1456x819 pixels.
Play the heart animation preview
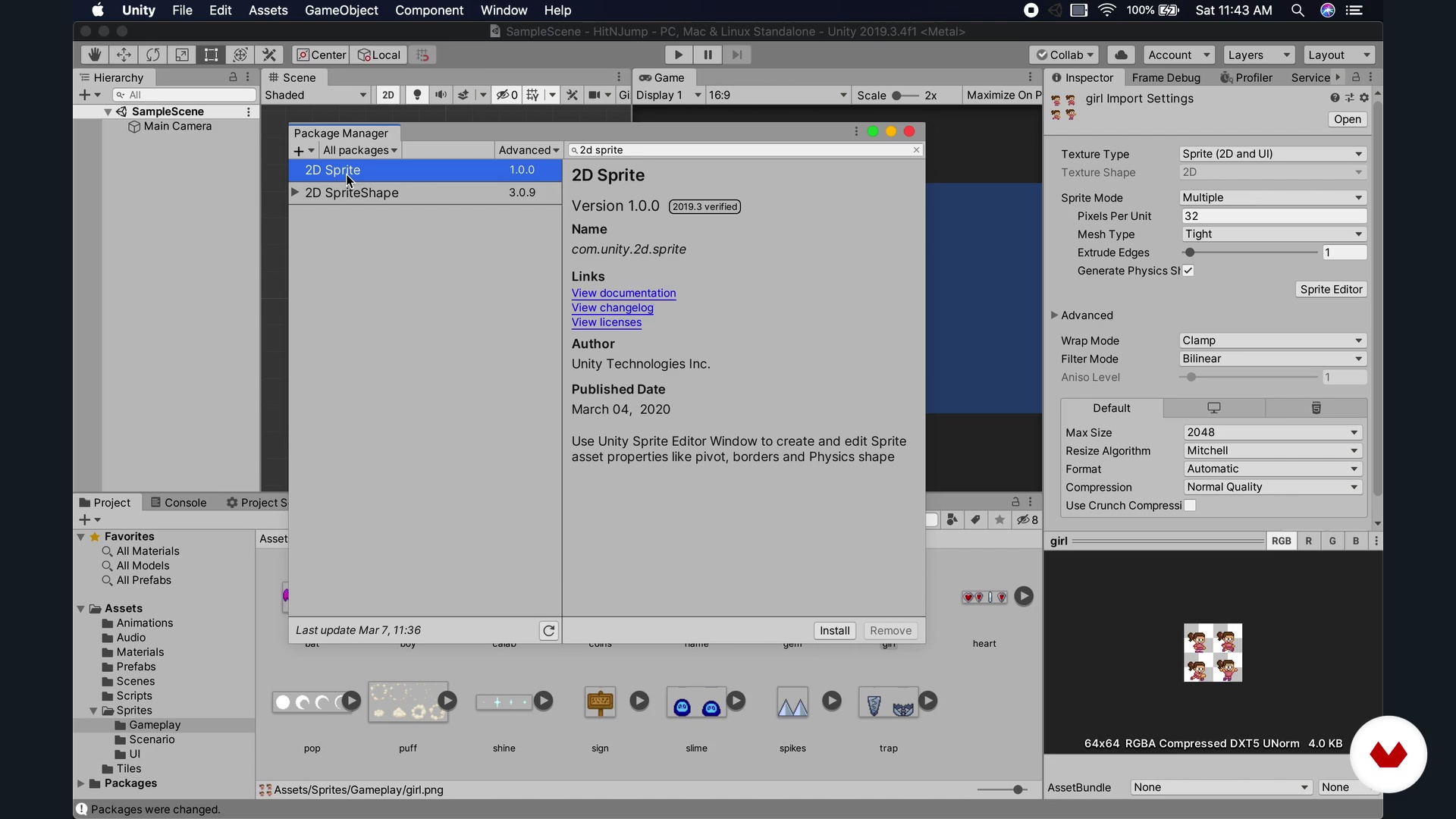1024,596
